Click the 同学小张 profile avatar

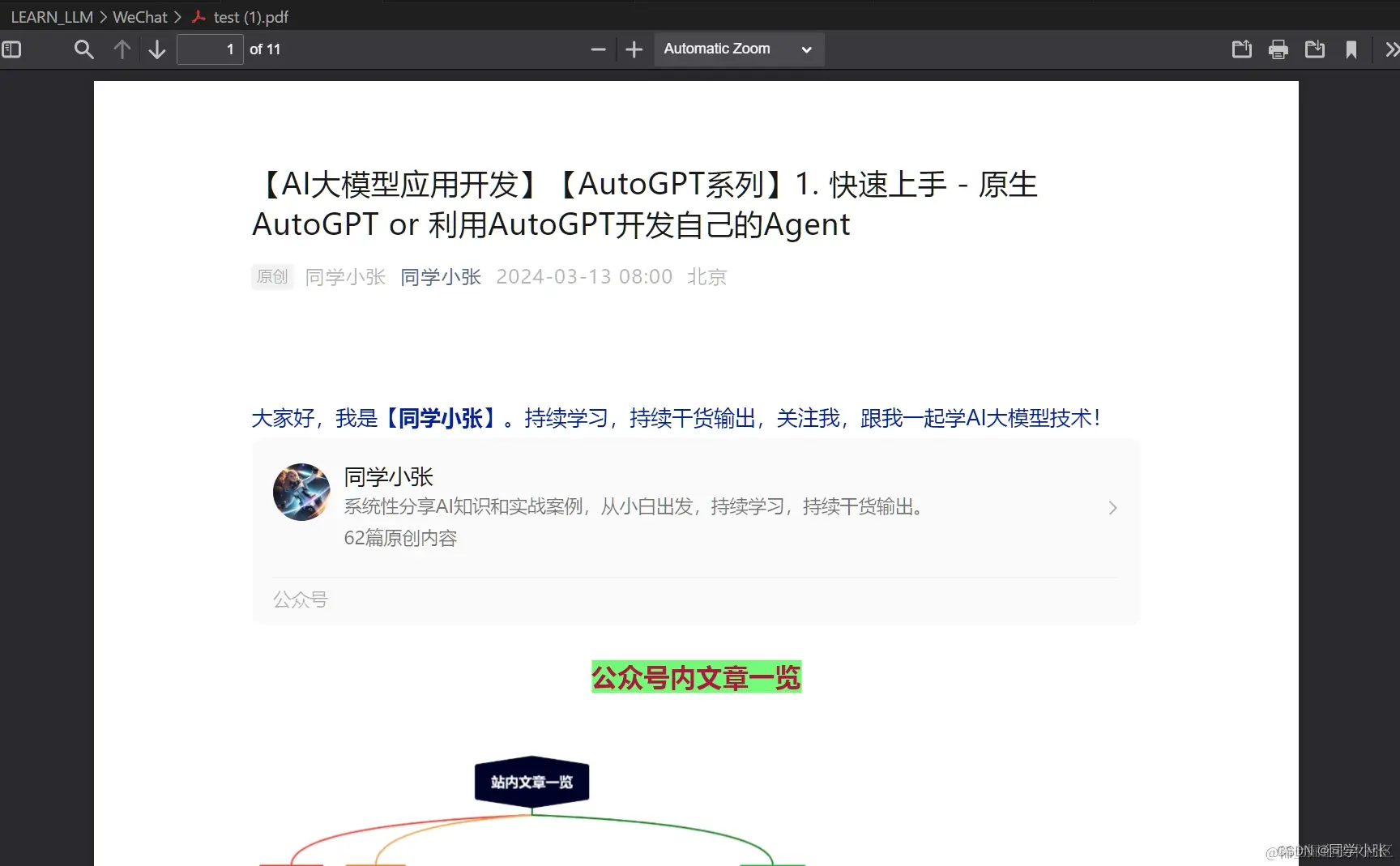301,492
